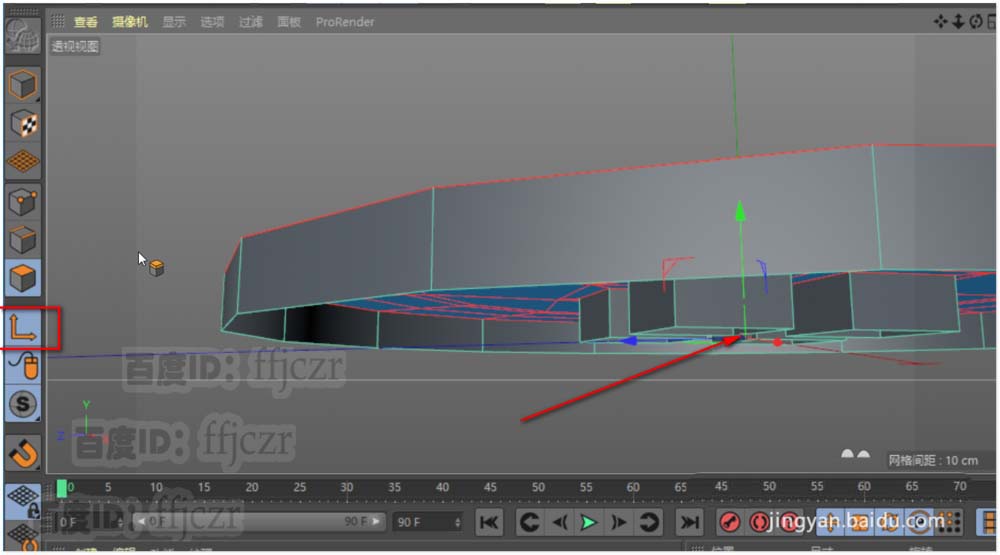Activate the Workplane grid icon
The height and width of the screenshot is (555, 1000).
(22, 161)
